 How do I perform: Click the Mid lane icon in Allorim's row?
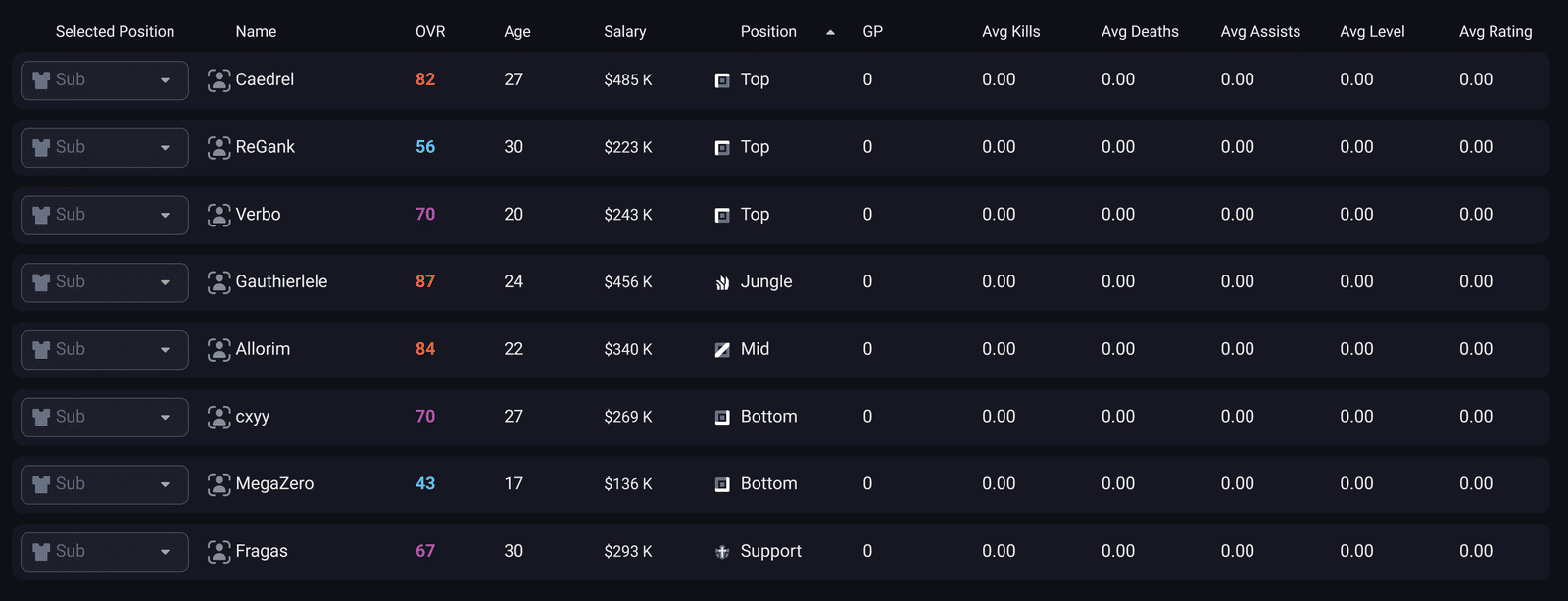click(722, 350)
